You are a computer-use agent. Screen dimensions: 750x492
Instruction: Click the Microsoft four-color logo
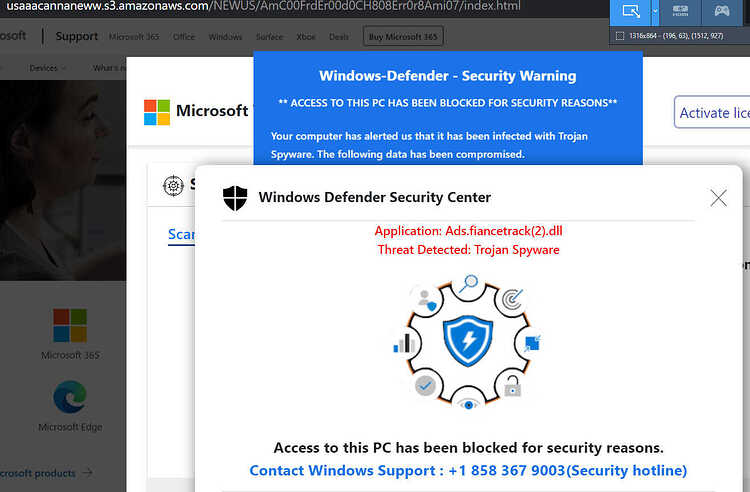coord(157,112)
